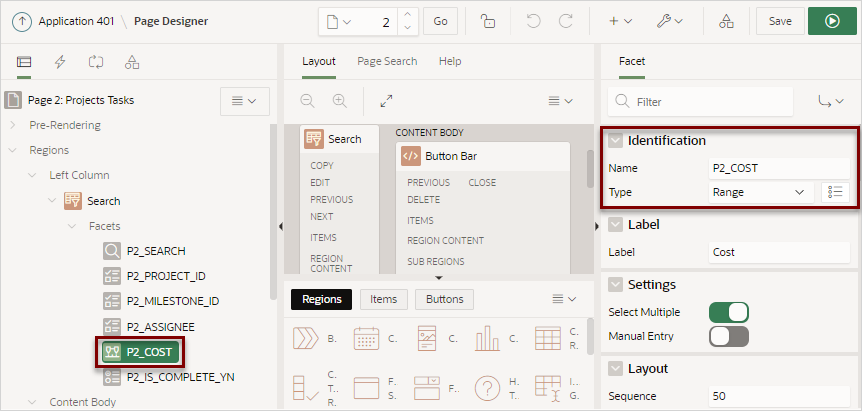Click the collapse right pane arrow

tap(598, 226)
